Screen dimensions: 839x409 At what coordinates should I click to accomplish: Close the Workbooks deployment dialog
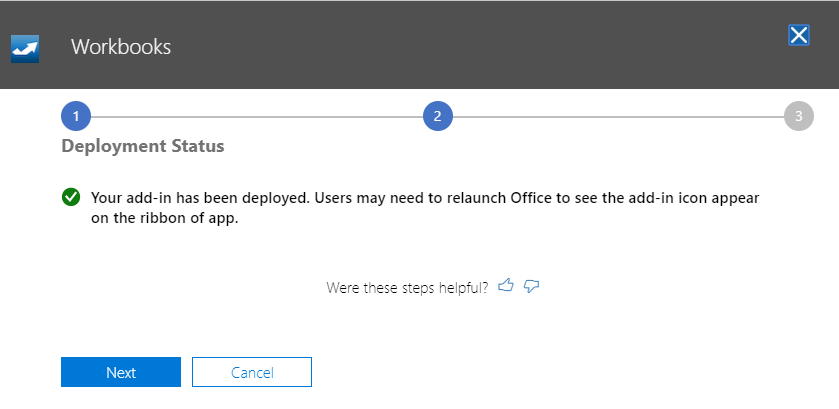[x=798, y=35]
